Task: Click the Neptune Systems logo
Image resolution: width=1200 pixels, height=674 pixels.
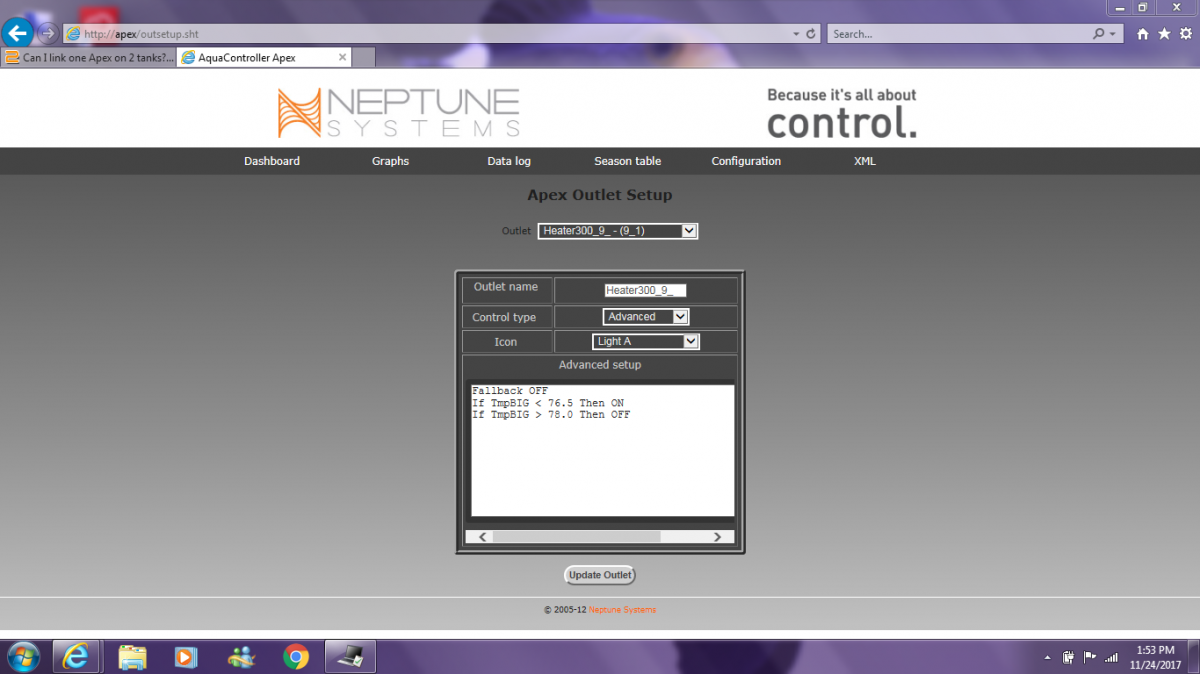Action: click(398, 112)
